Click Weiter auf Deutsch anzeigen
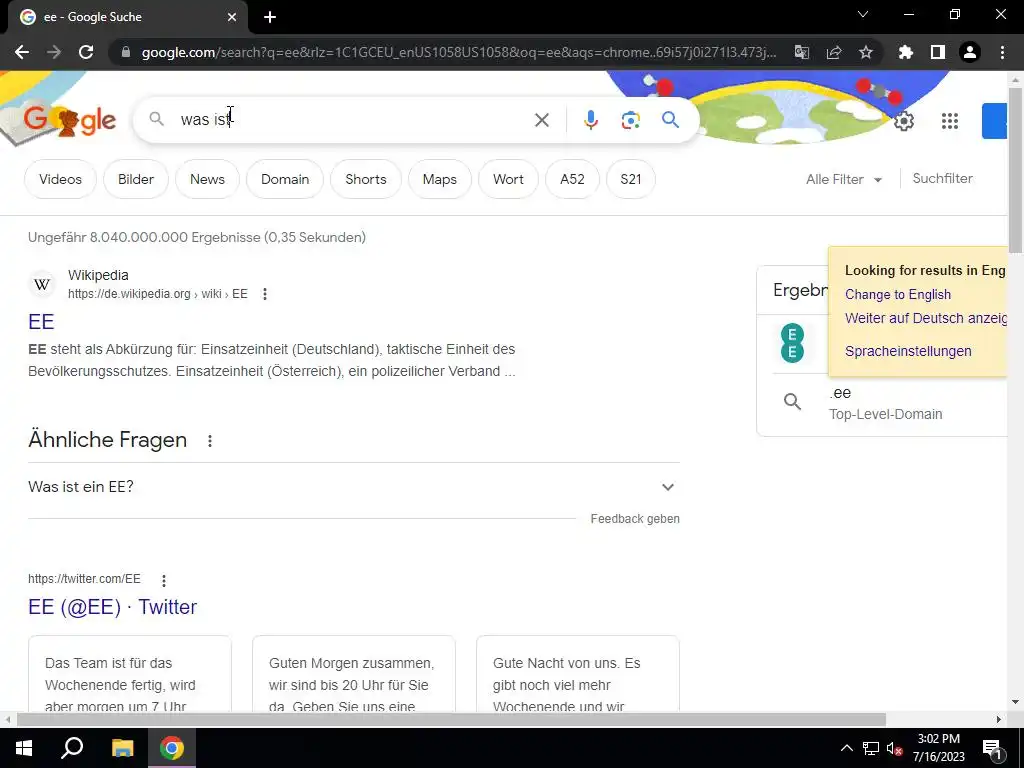This screenshot has width=1024, height=768. coord(926,319)
